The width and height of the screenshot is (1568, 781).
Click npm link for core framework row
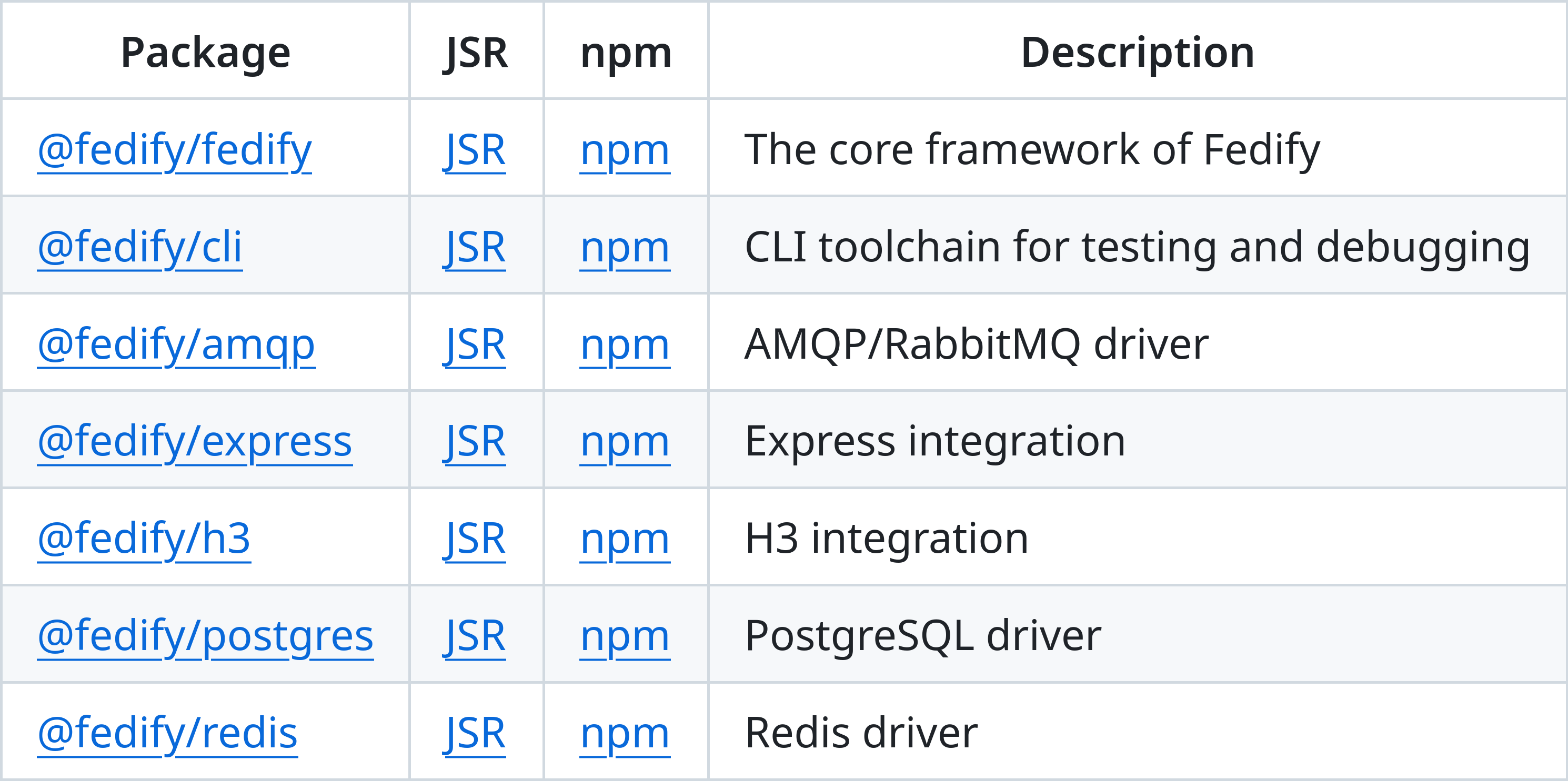tap(625, 150)
